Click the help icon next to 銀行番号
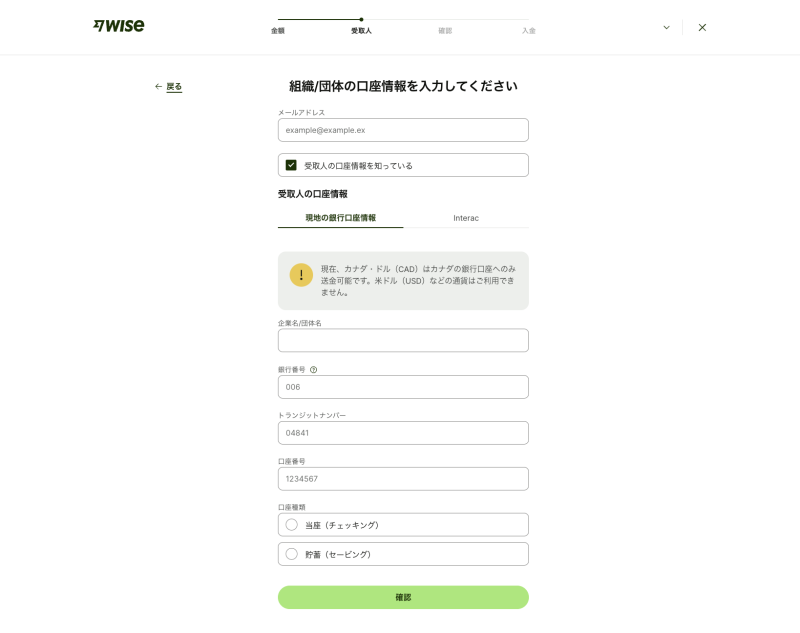The height and width of the screenshot is (633, 800). coord(313,369)
